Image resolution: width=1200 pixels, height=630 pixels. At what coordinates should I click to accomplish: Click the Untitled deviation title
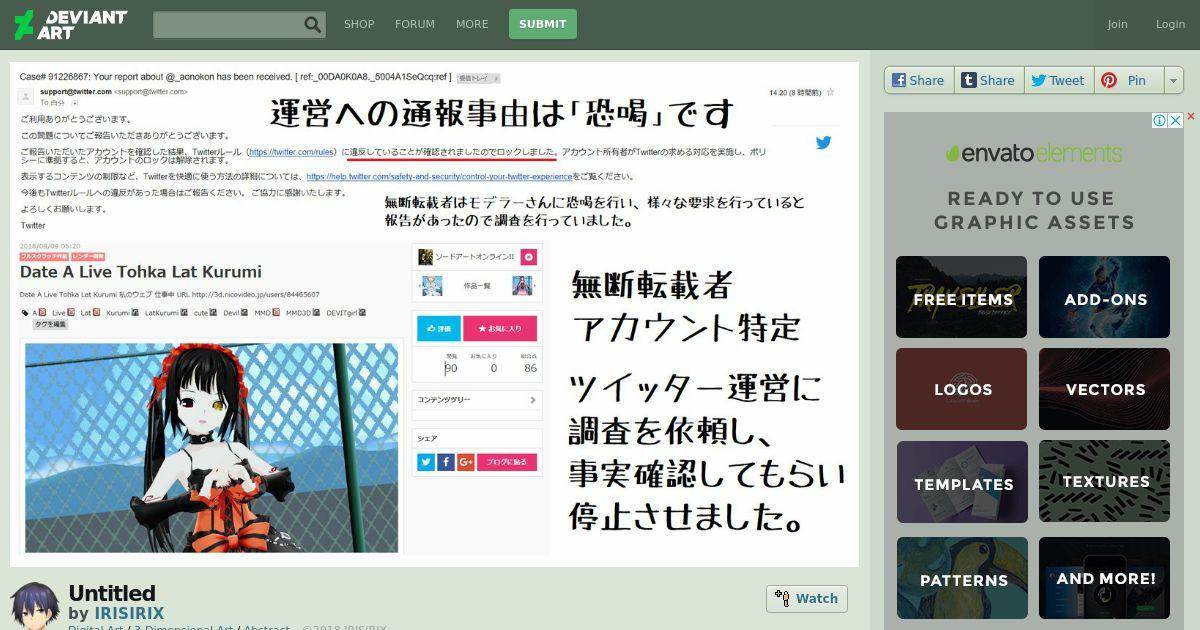[x=112, y=593]
